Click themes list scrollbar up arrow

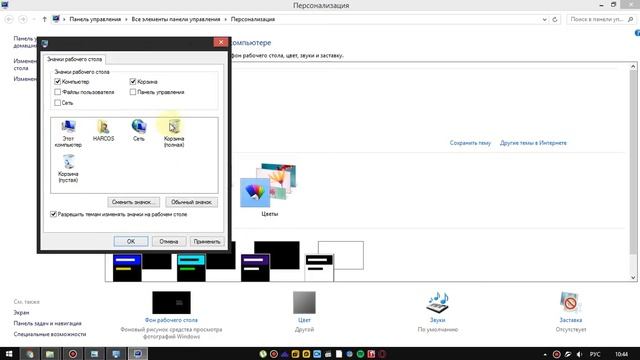633,67
